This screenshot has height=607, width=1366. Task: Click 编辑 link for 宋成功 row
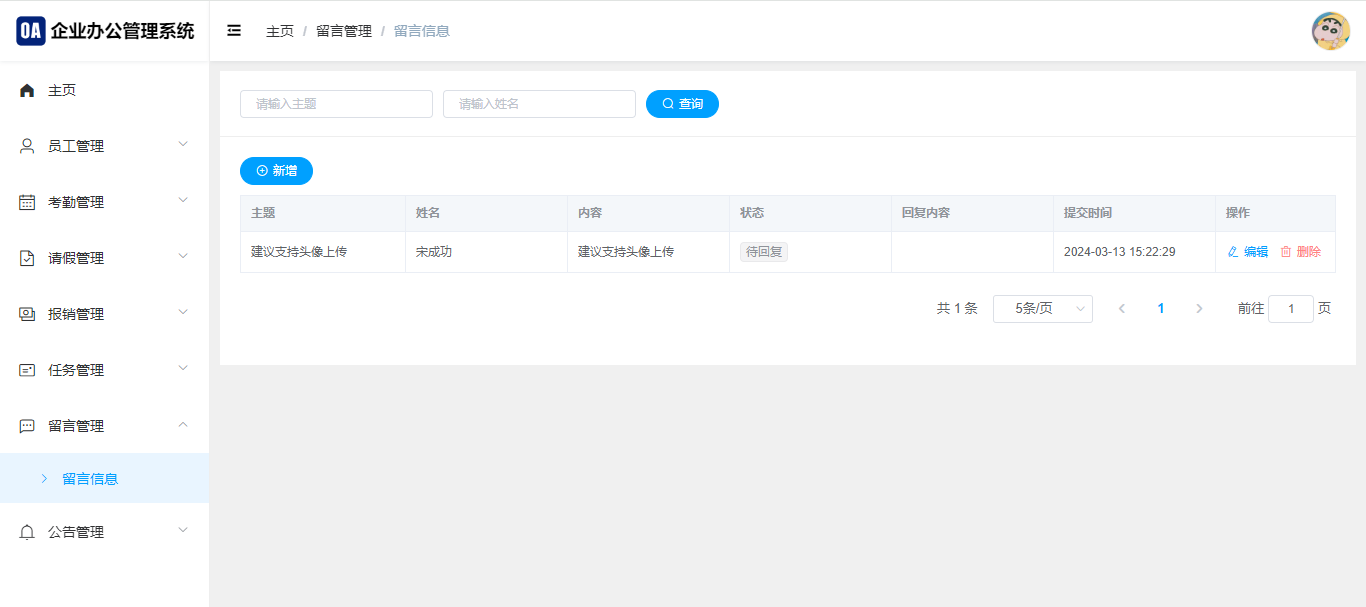[x=1248, y=252]
